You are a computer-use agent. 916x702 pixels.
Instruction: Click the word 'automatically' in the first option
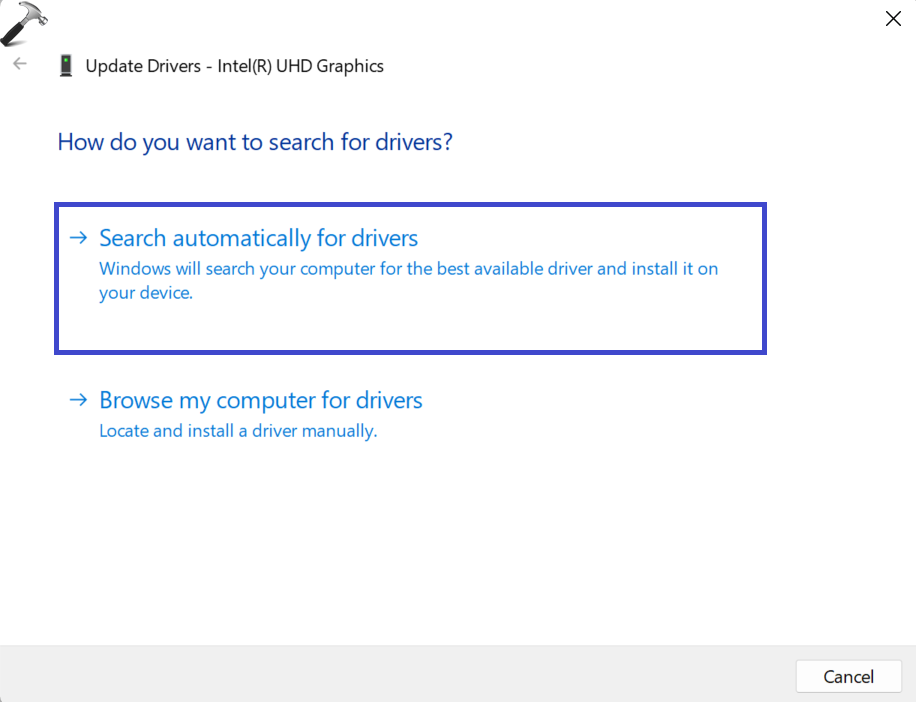click(242, 238)
